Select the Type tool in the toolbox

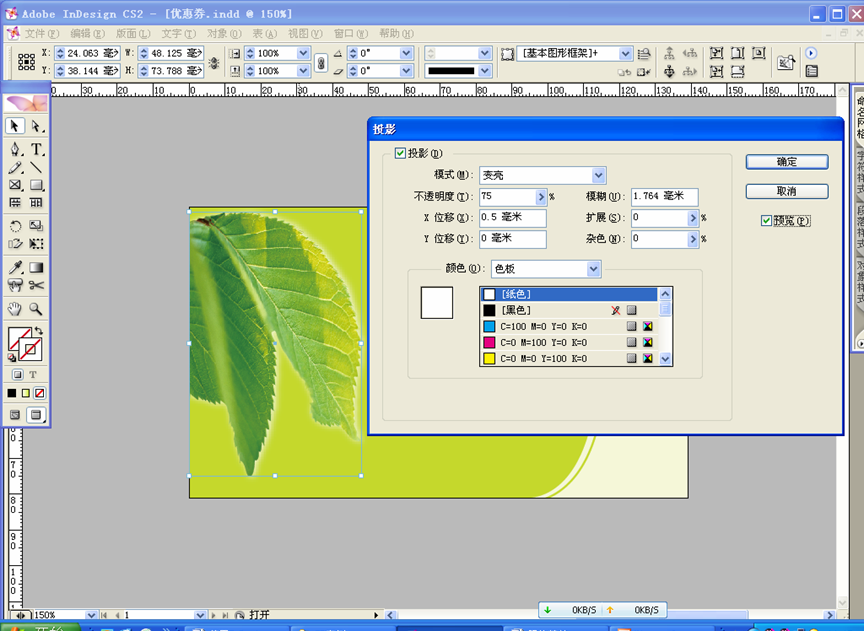point(36,149)
